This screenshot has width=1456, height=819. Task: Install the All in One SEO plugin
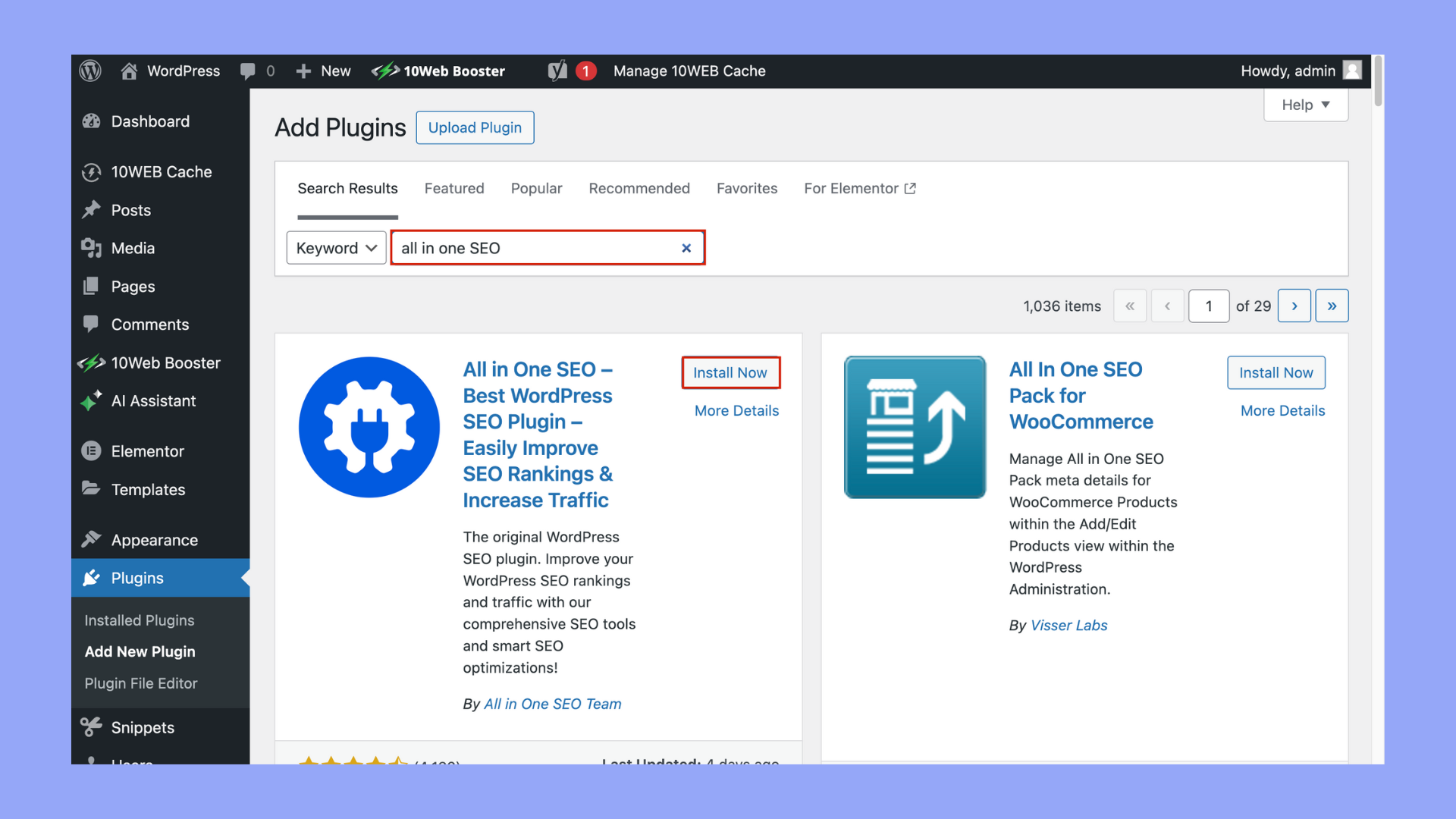pos(730,372)
